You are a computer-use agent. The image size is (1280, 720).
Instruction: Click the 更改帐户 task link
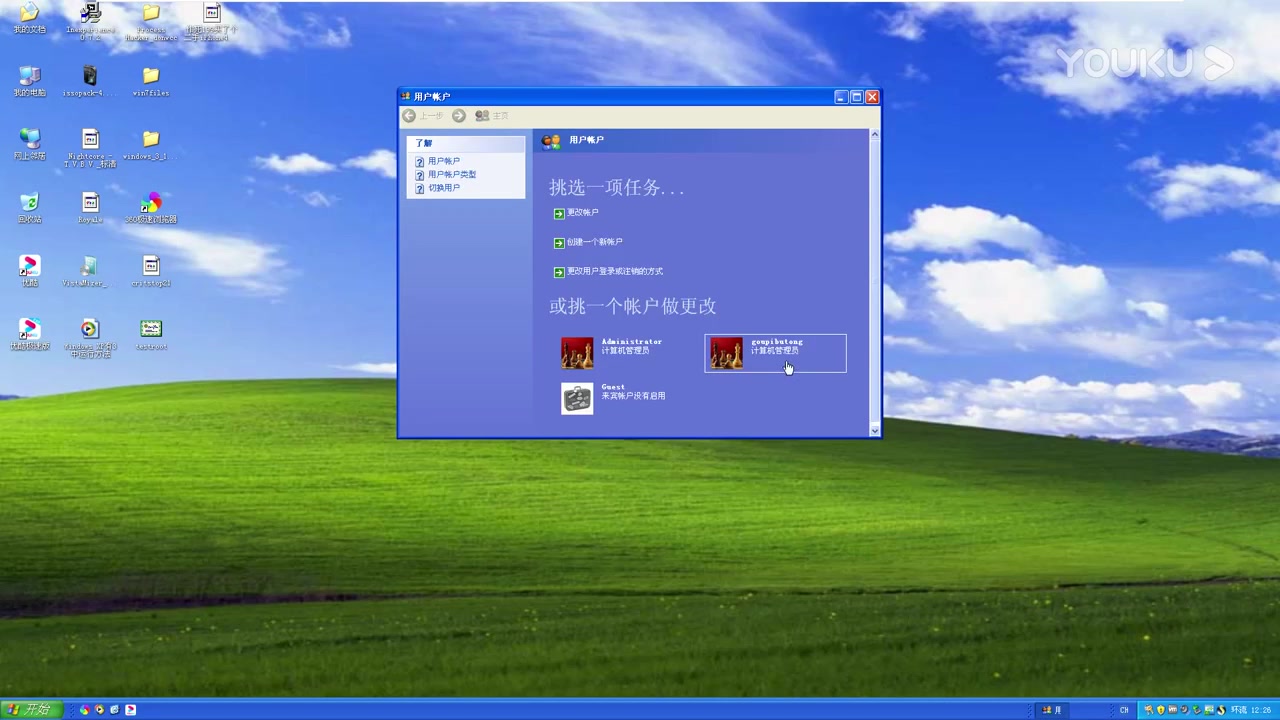point(582,213)
